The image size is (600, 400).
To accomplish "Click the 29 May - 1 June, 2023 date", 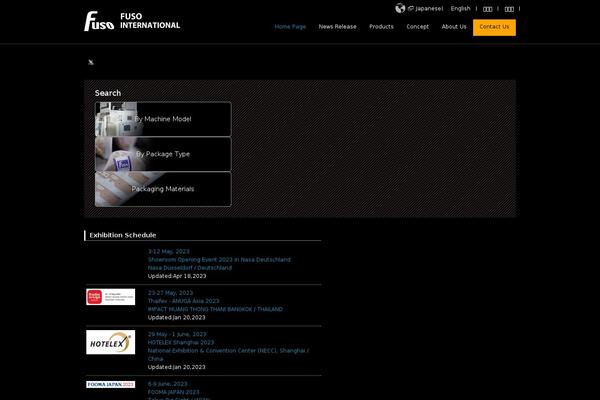I will [x=177, y=334].
